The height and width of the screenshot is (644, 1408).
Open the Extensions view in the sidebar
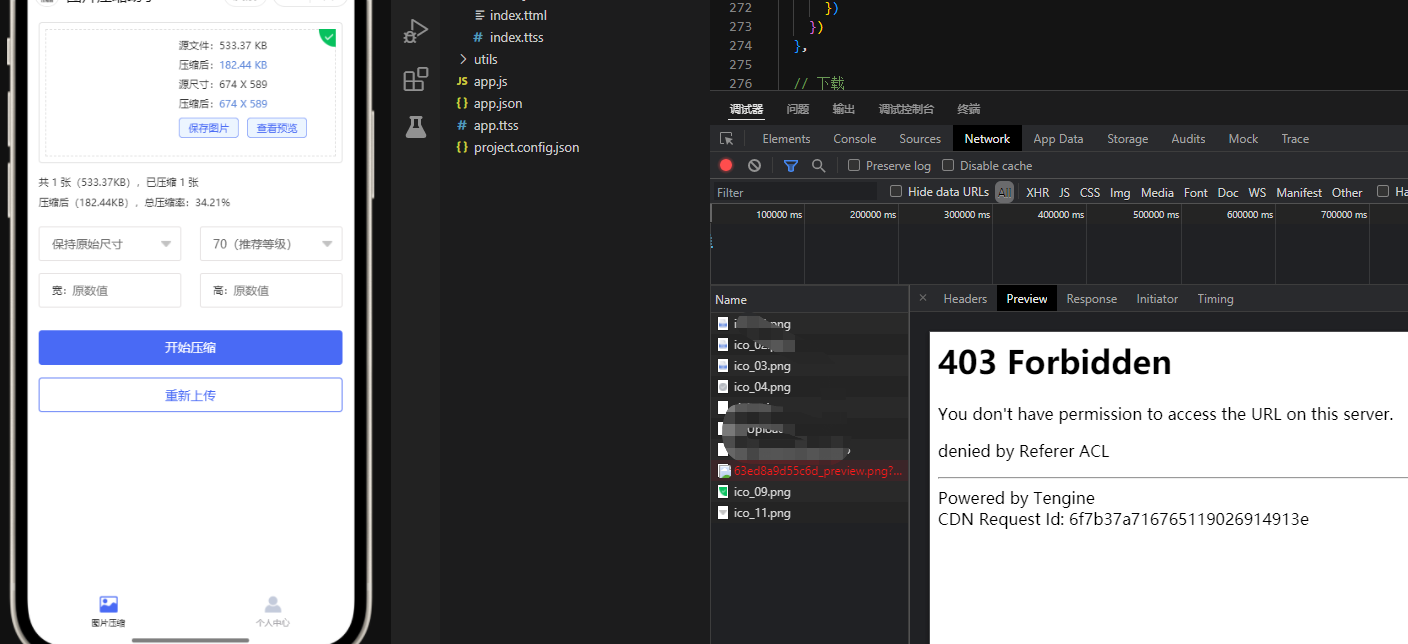point(416,79)
